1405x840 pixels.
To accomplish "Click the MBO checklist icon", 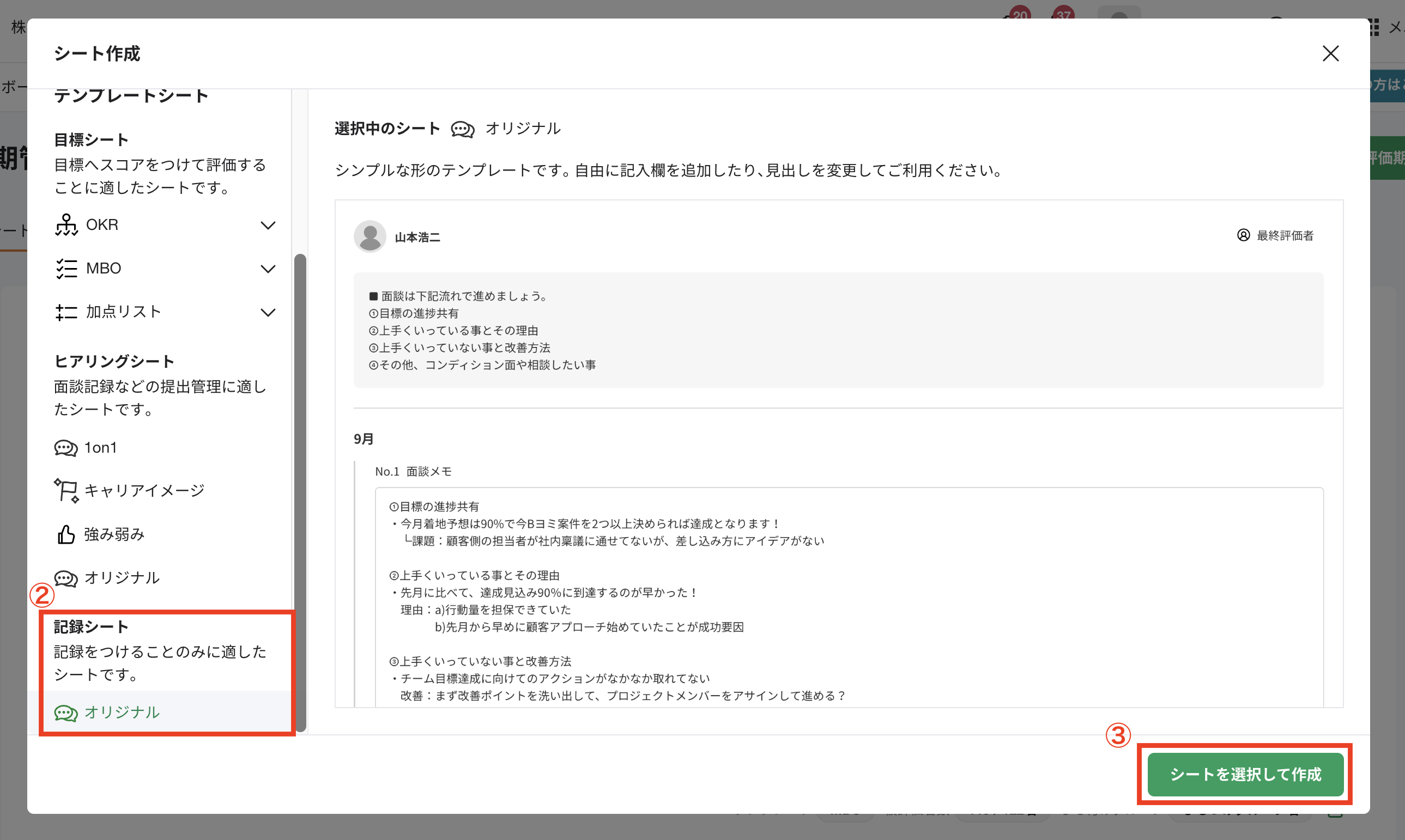I will (66, 269).
